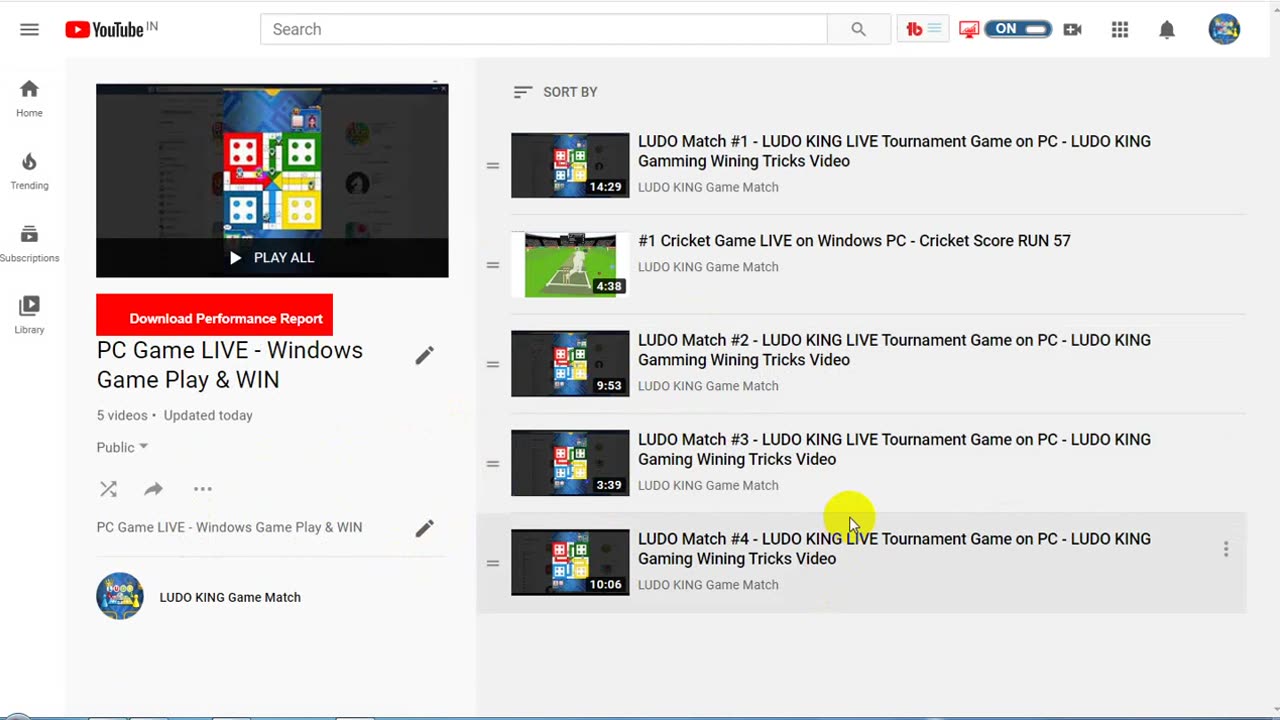This screenshot has height=720, width=1280.
Task: Edit the playlist description pencil icon
Action: tap(425, 528)
